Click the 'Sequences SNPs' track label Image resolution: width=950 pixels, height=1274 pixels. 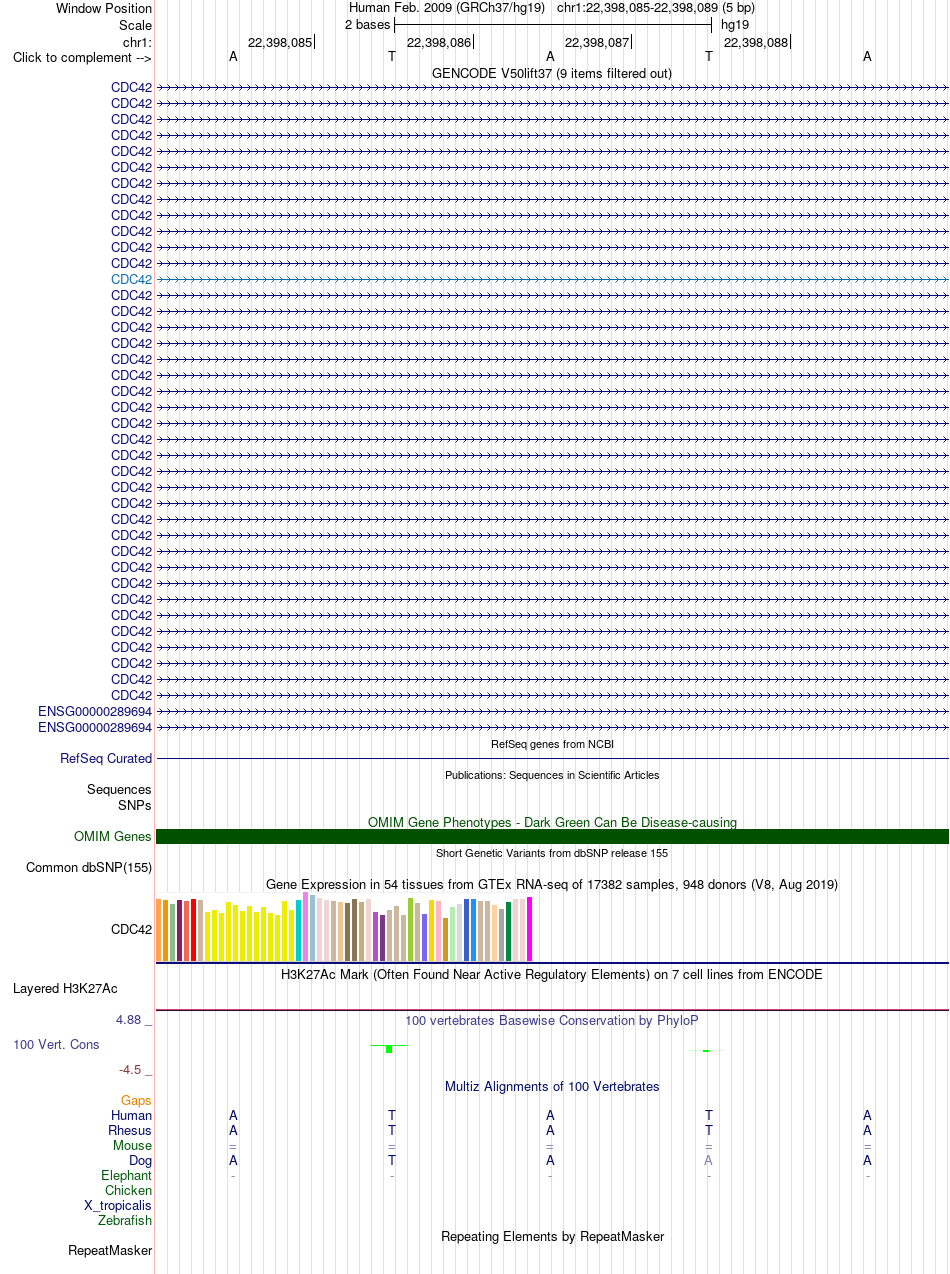119,797
